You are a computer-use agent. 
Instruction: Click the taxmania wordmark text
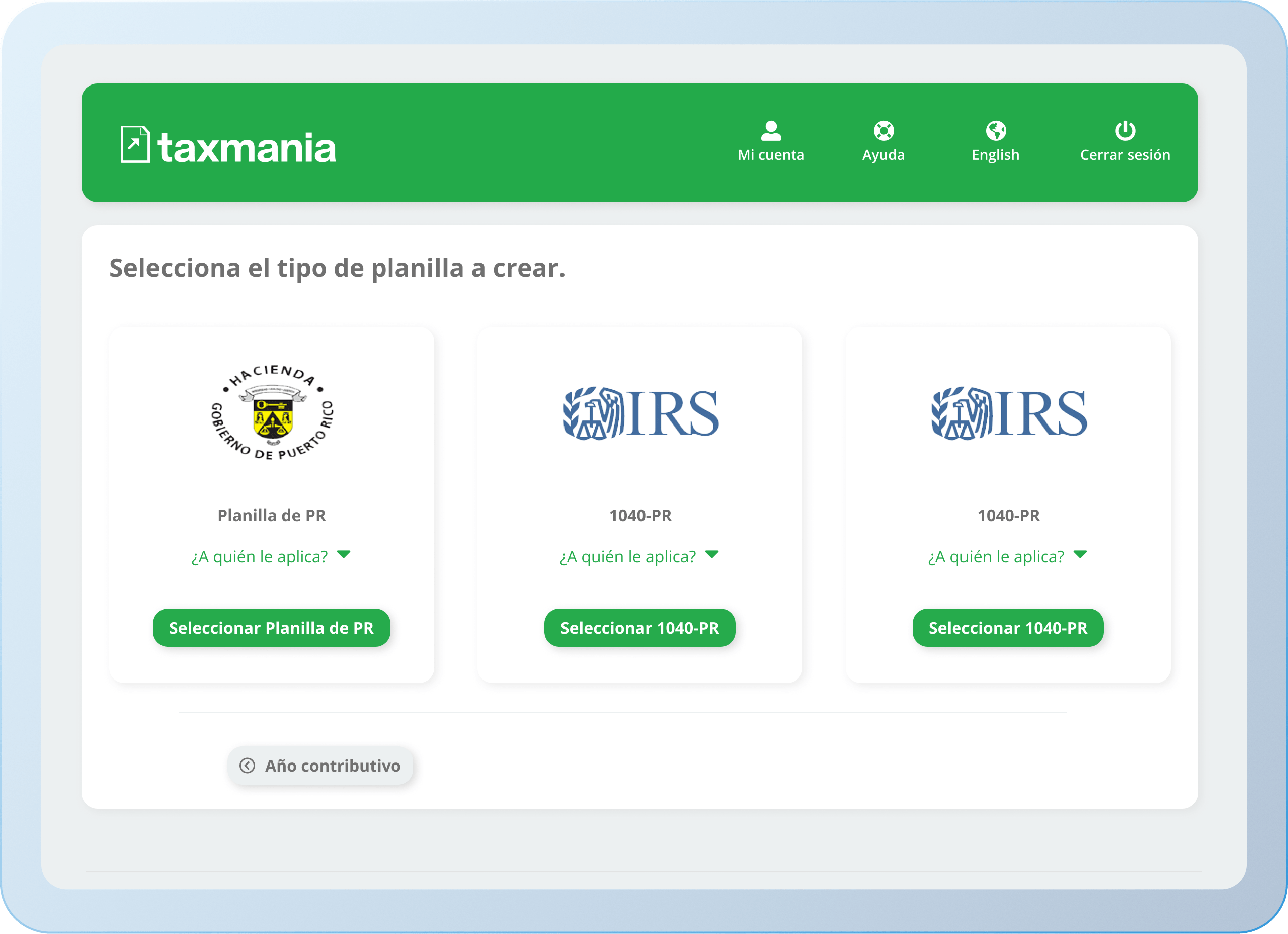tap(247, 148)
